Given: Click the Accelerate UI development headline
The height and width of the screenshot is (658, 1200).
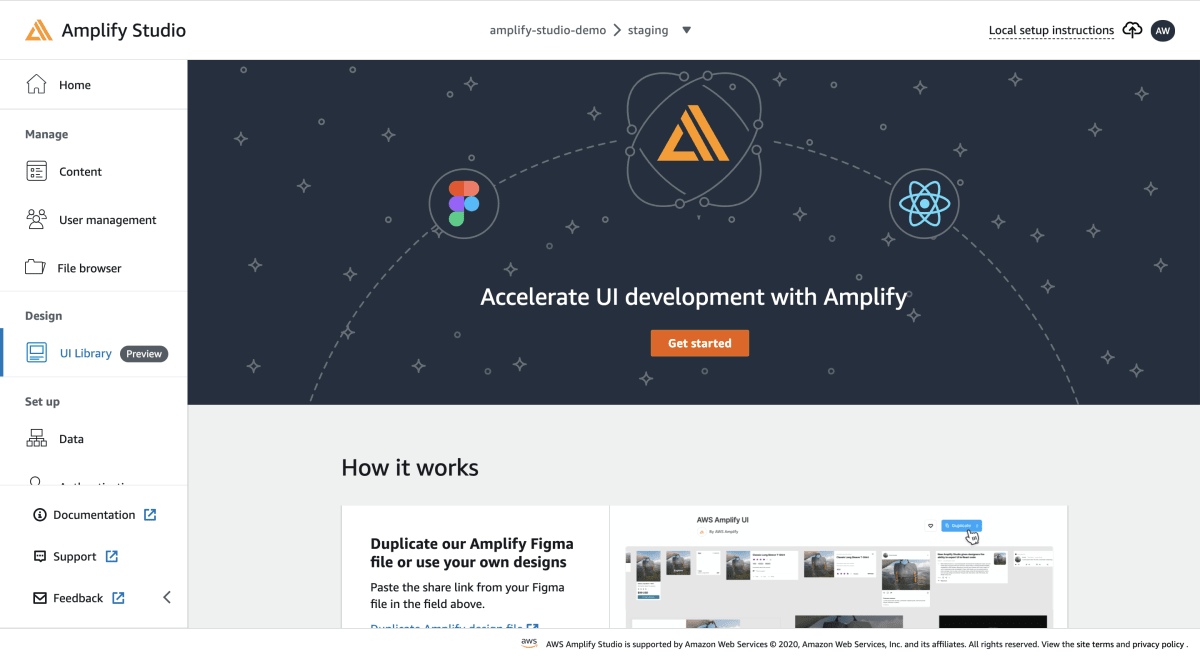Looking at the screenshot, I should [694, 297].
